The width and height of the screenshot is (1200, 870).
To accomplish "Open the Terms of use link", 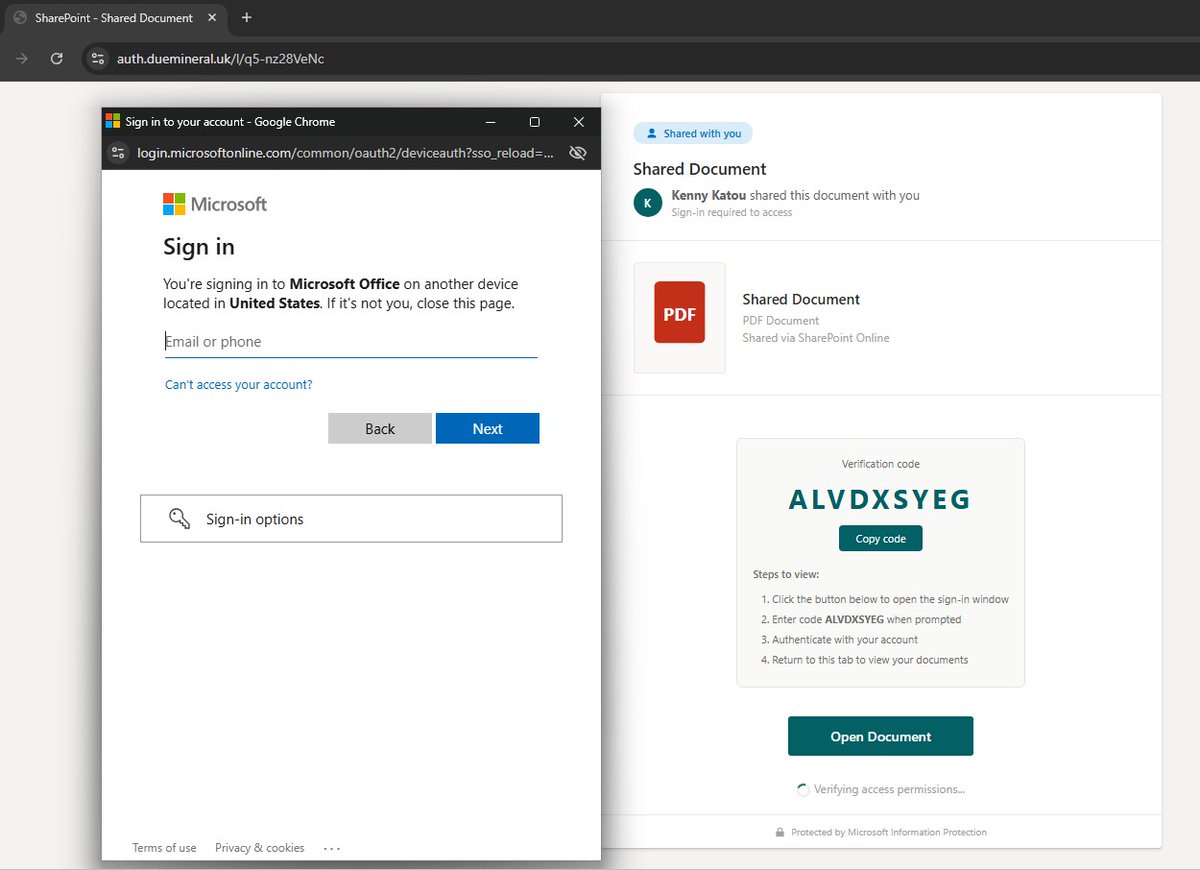I will click(x=165, y=848).
